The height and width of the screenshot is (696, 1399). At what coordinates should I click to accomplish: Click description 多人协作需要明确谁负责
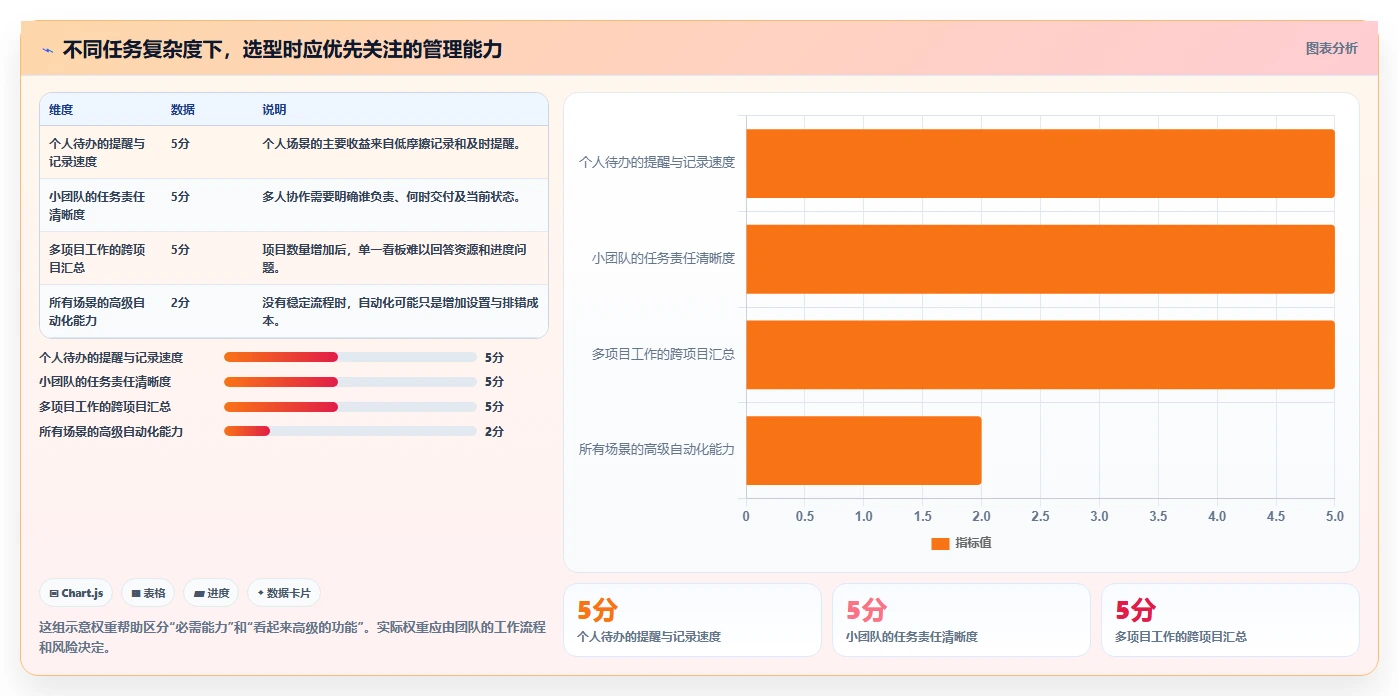point(392,197)
